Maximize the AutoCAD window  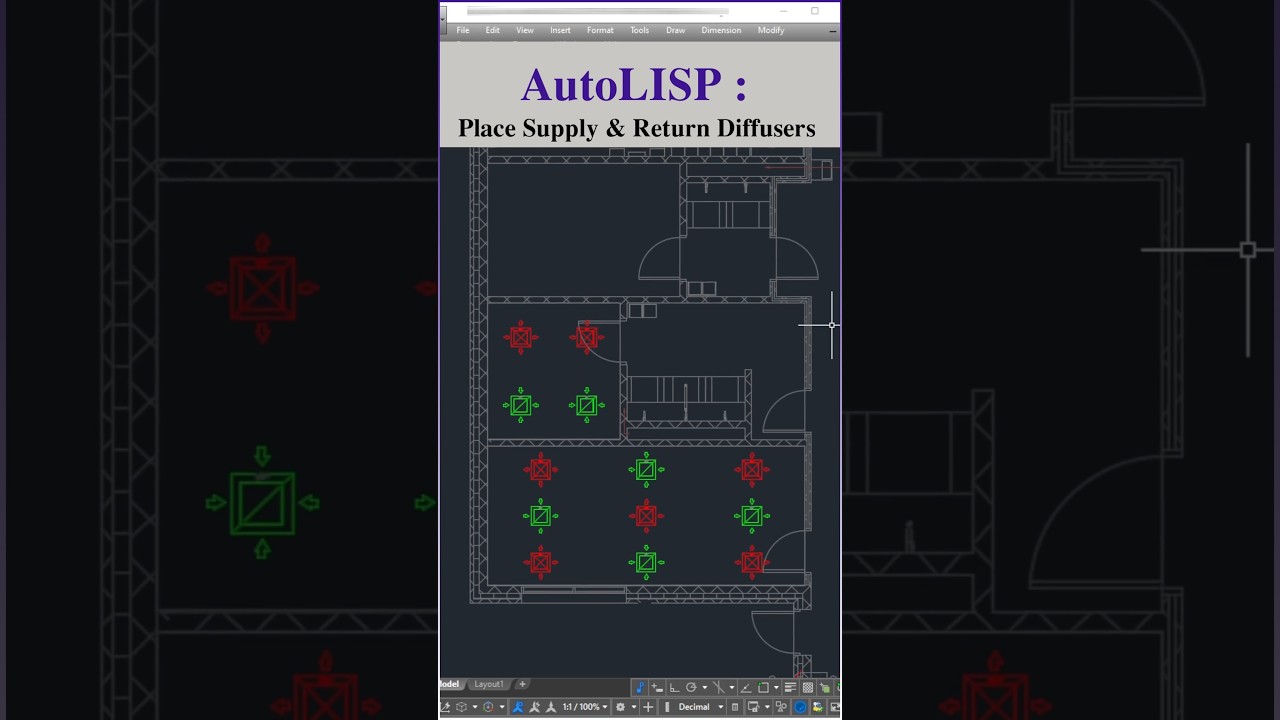[x=815, y=11]
